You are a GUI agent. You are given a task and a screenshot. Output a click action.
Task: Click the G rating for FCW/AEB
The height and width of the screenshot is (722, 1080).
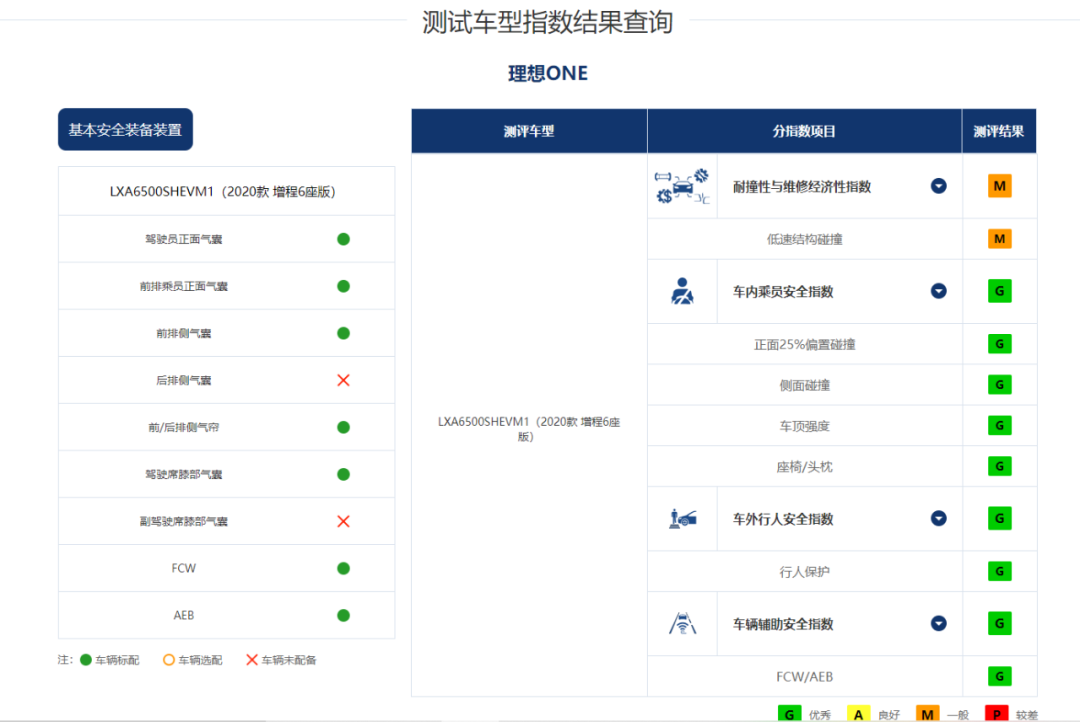(x=999, y=677)
